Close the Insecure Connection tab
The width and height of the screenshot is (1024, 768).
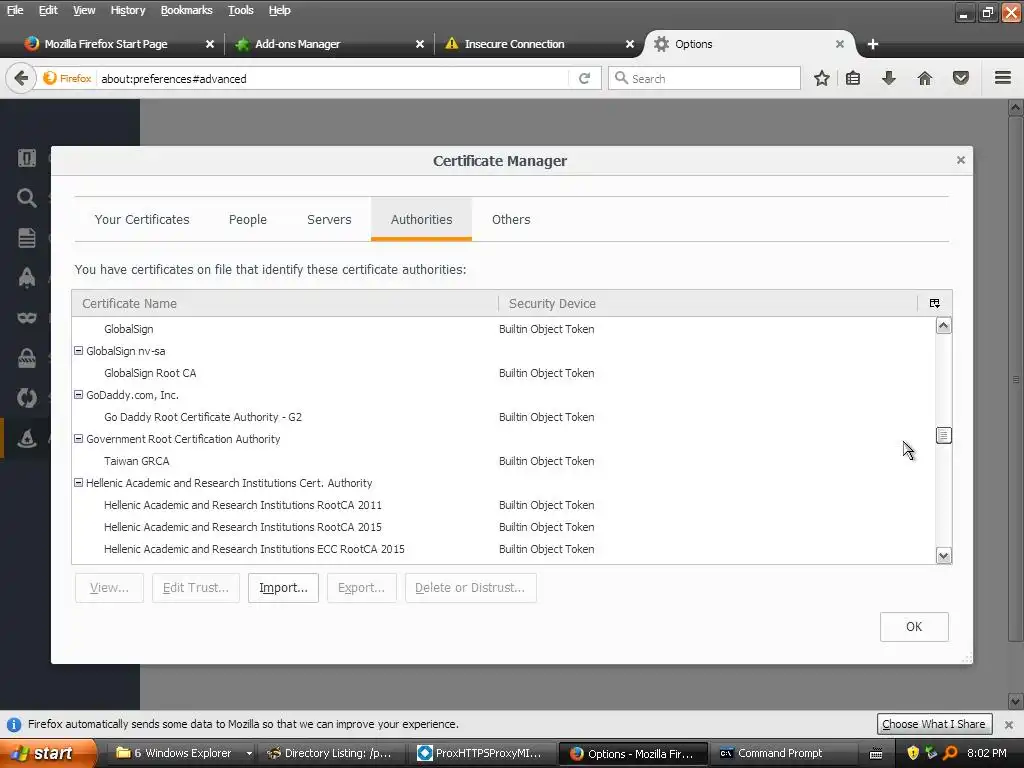tap(630, 44)
